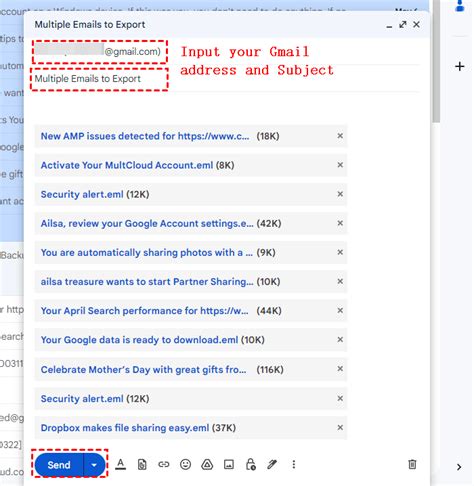Click the compose window scrollbar

[436, 62]
